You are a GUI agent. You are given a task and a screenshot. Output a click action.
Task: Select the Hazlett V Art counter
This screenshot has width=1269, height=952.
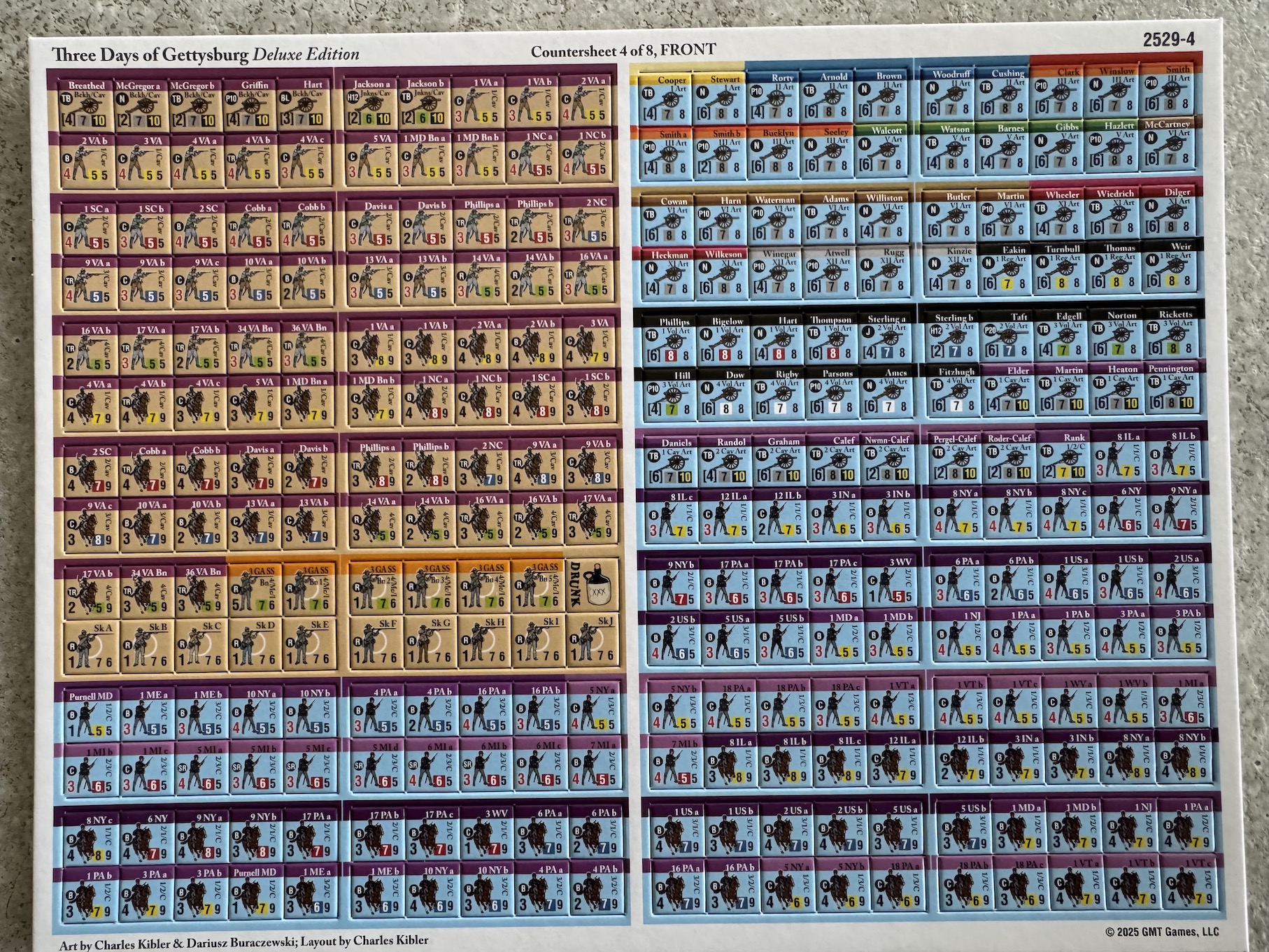point(1114,148)
